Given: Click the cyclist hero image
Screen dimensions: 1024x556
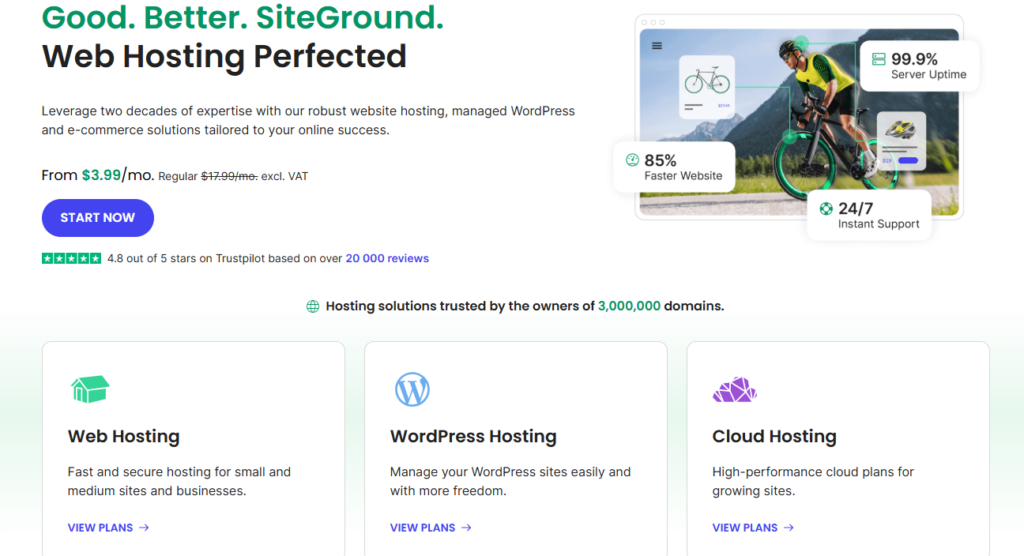Looking at the screenshot, I should (799, 122).
